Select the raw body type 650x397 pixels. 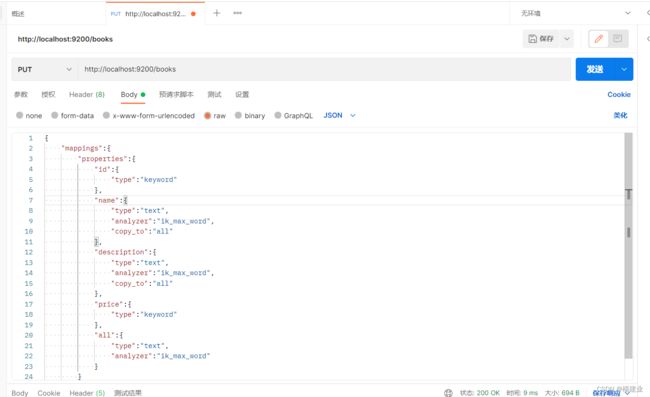(215, 116)
